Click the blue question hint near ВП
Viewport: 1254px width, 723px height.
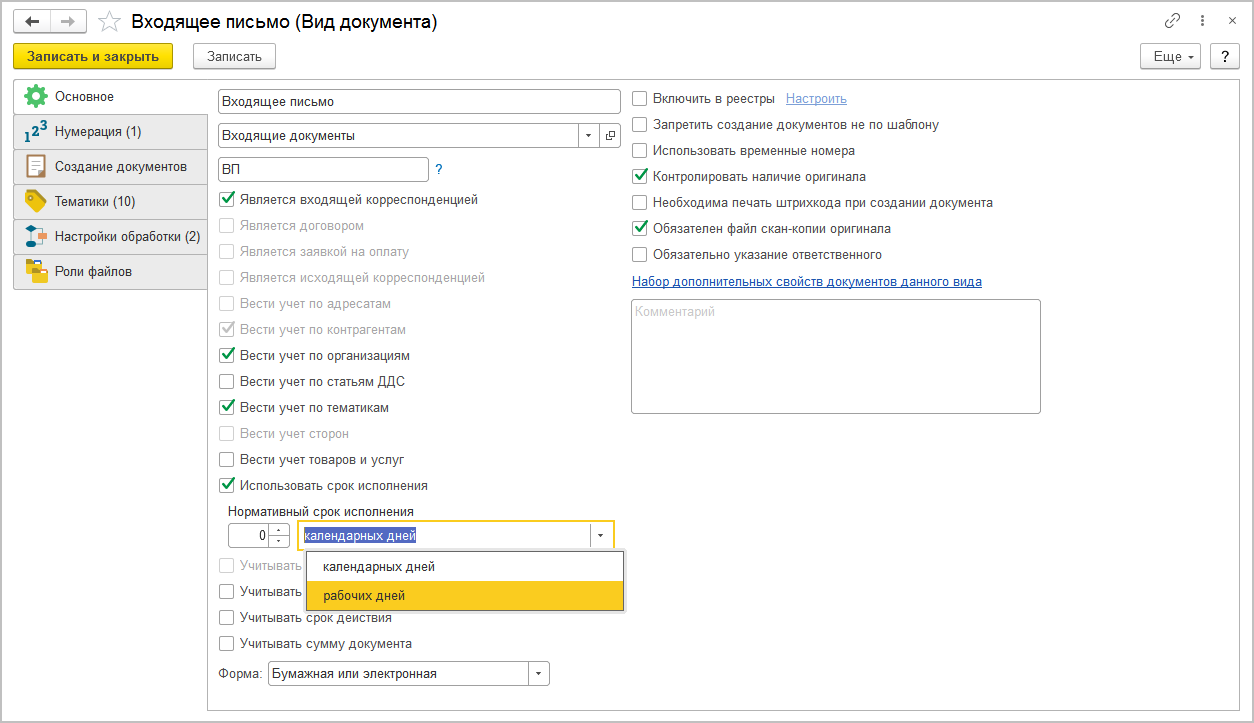pos(439,170)
